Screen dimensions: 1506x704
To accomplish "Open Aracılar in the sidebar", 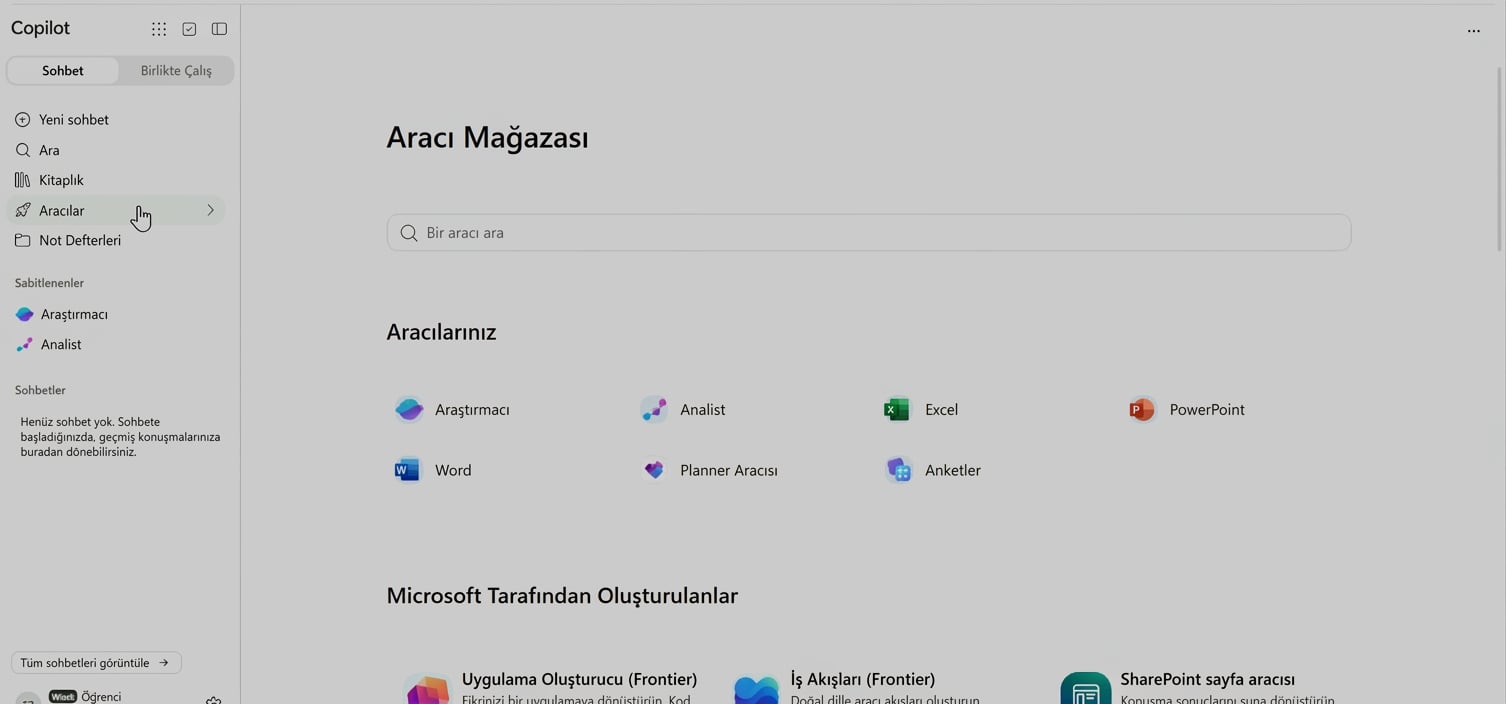I will pos(116,210).
